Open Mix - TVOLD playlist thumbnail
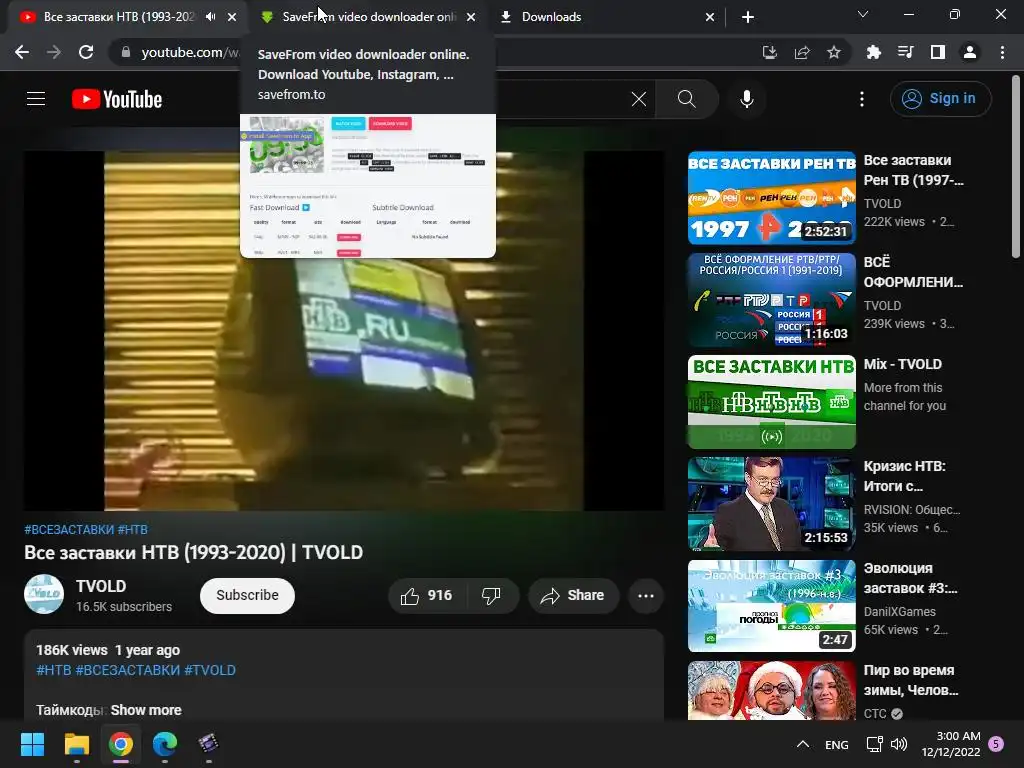The image size is (1024, 768). click(771, 402)
